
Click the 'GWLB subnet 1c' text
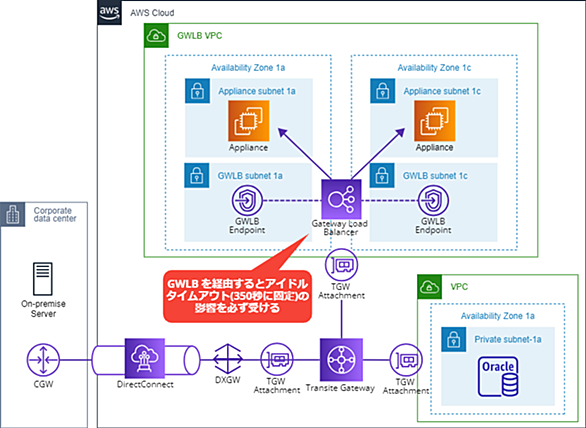pos(435,176)
